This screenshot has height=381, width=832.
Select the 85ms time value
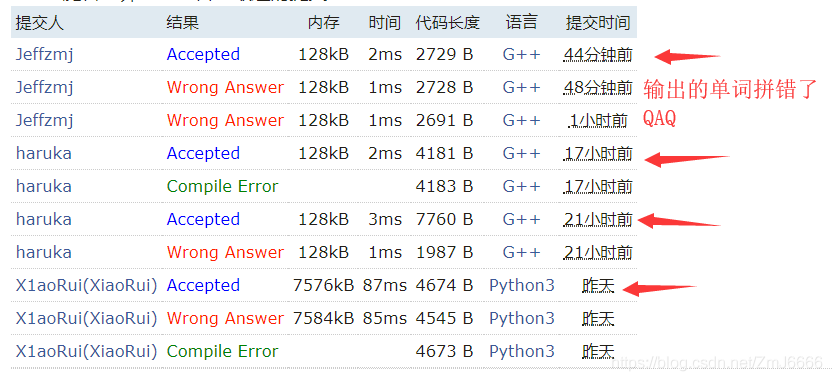tap(385, 318)
